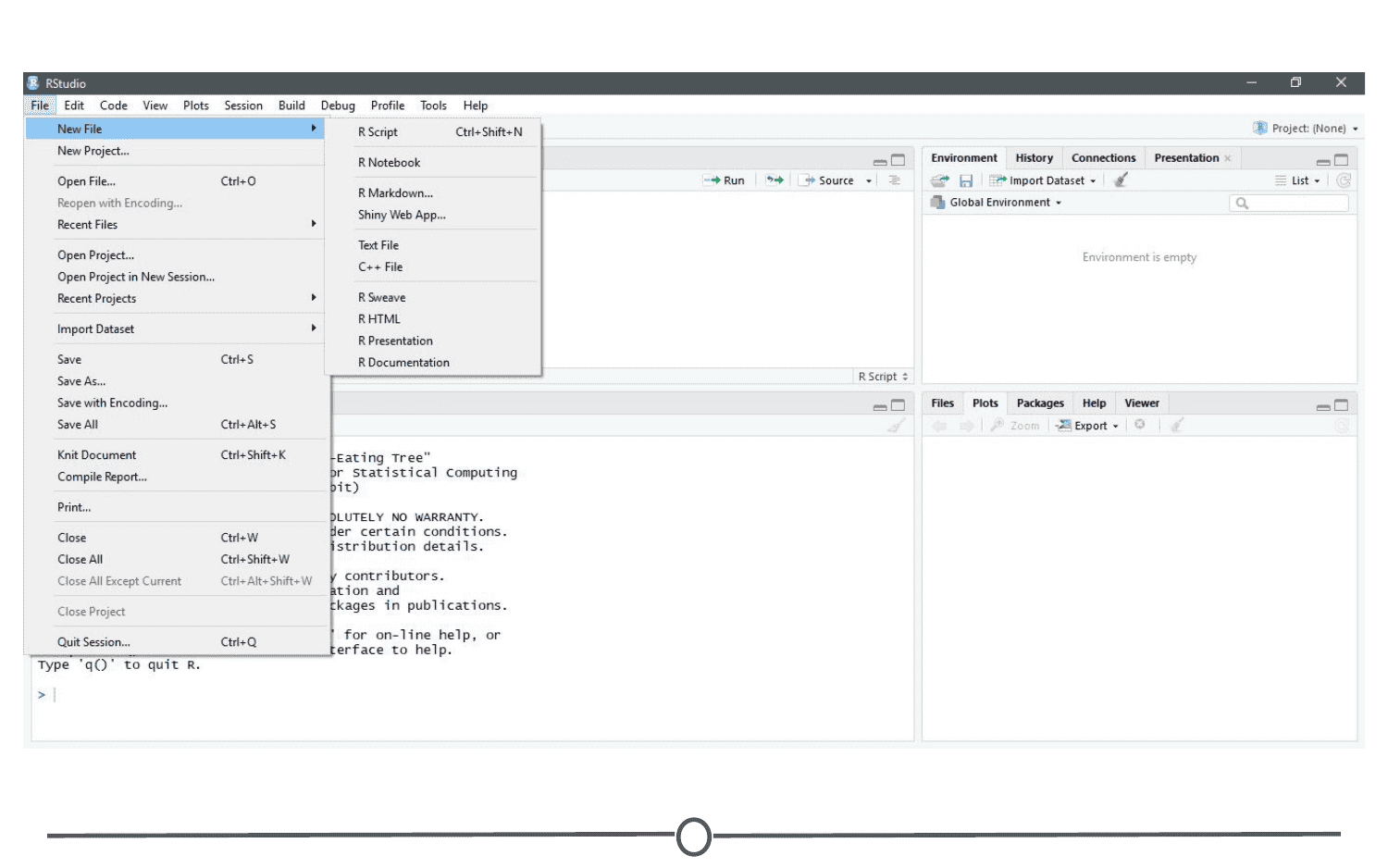
Task: Open the R Script file type selector
Action: pyautogui.click(x=883, y=377)
